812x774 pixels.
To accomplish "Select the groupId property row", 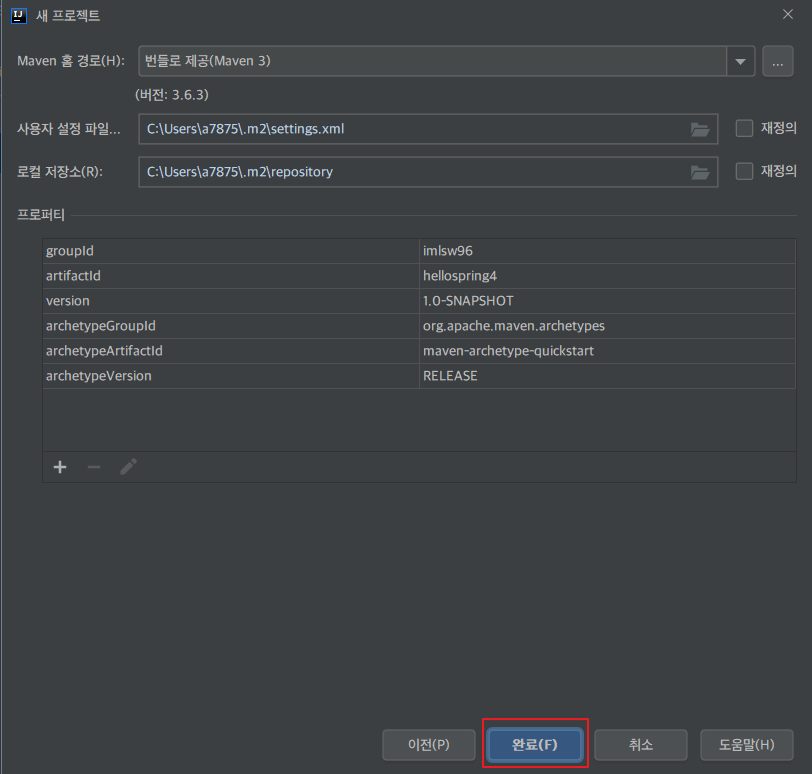I will tap(419, 251).
